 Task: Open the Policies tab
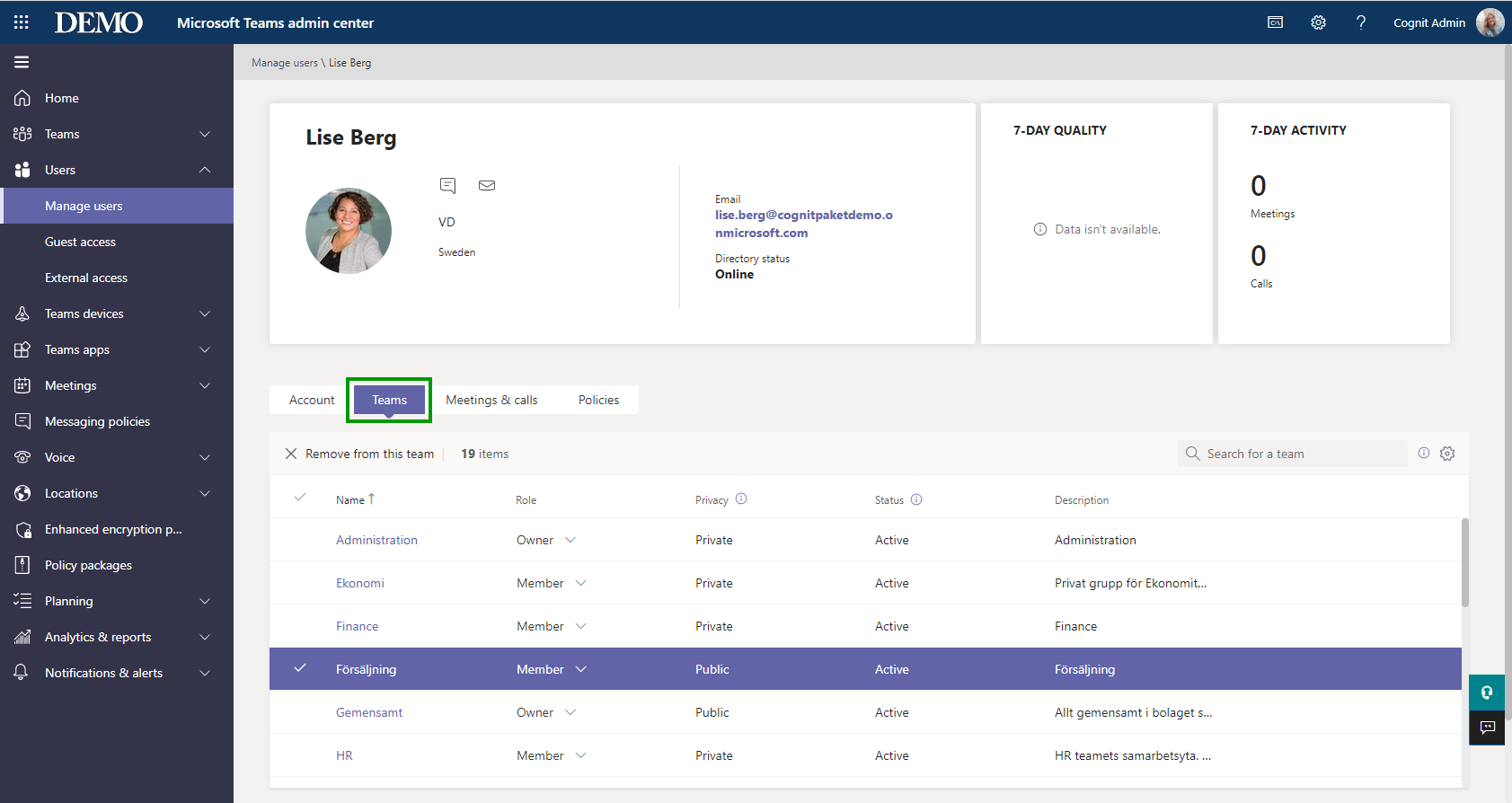598,400
